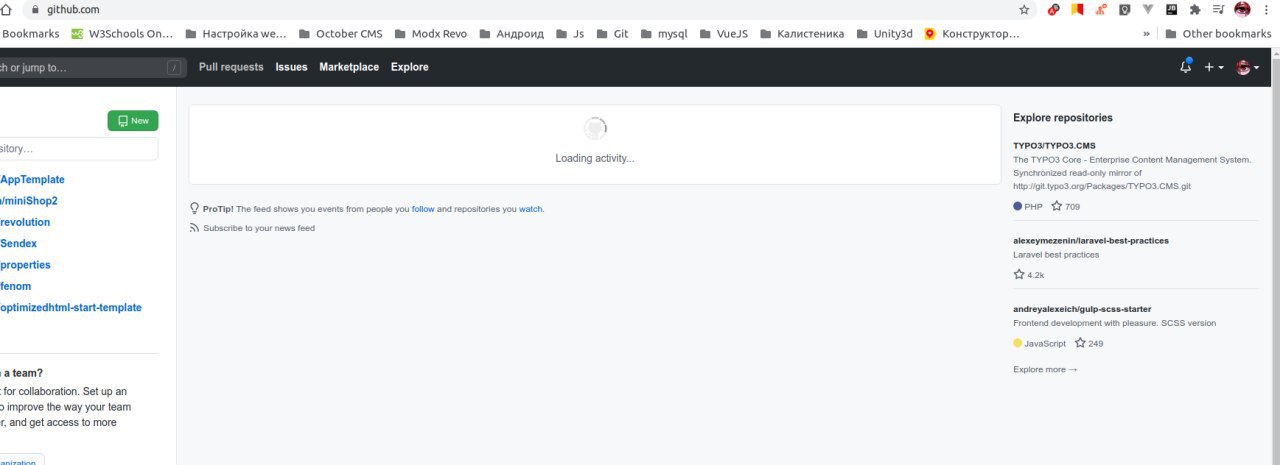Open the Chrome Extensions puzzle menu
Image resolution: width=1280 pixels, height=465 pixels.
[1194, 9]
